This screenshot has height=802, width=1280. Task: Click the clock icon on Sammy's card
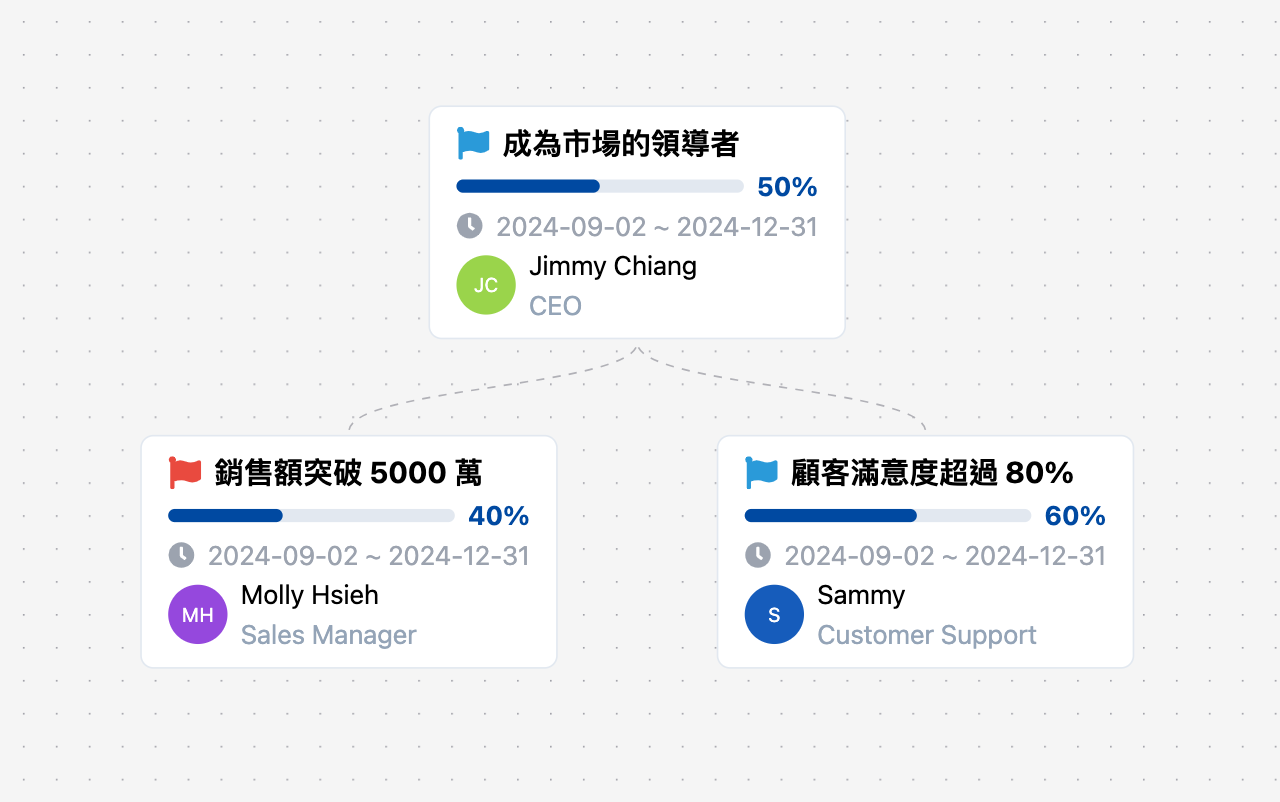[x=758, y=555]
